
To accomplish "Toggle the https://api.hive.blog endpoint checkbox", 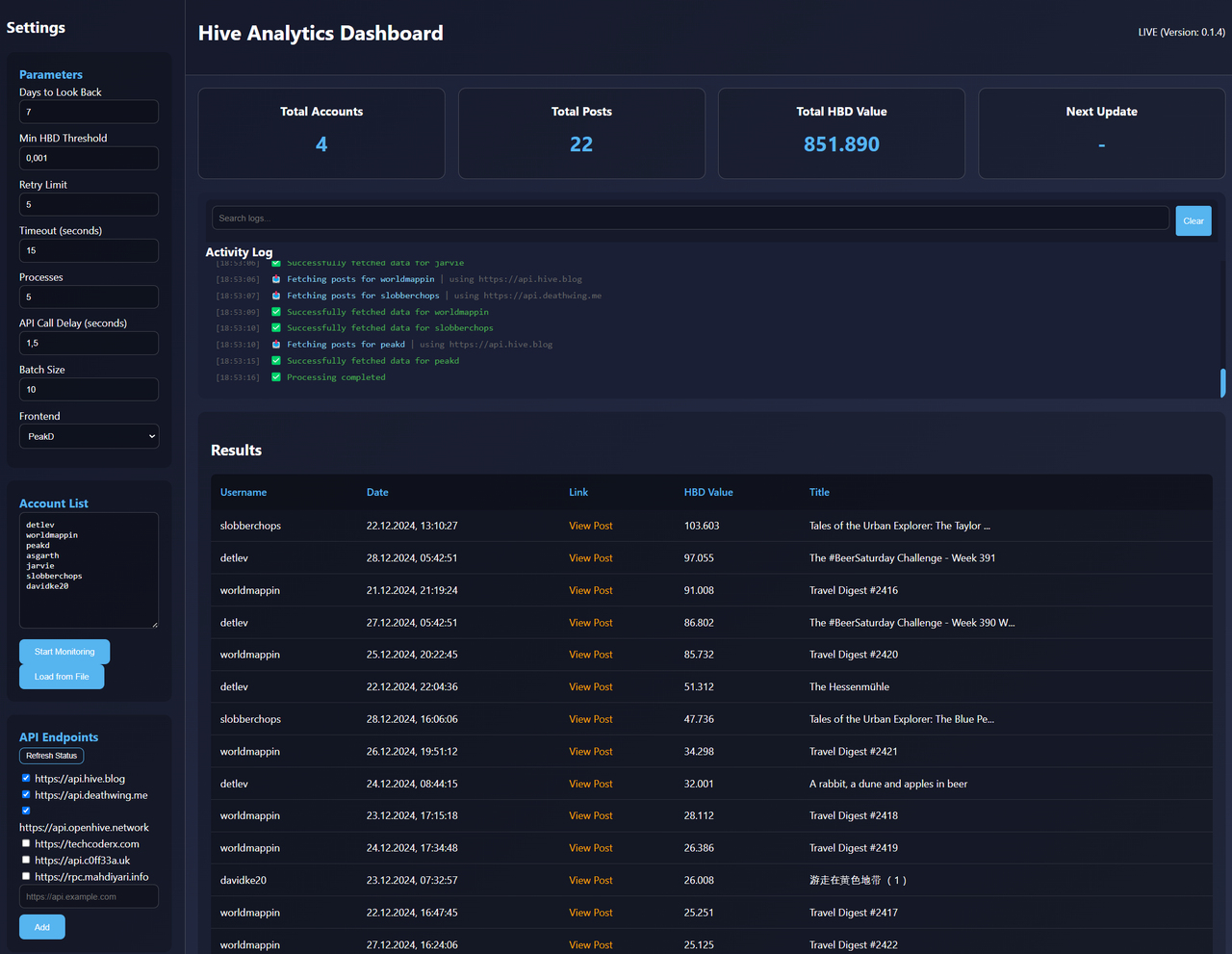I will 26,778.
